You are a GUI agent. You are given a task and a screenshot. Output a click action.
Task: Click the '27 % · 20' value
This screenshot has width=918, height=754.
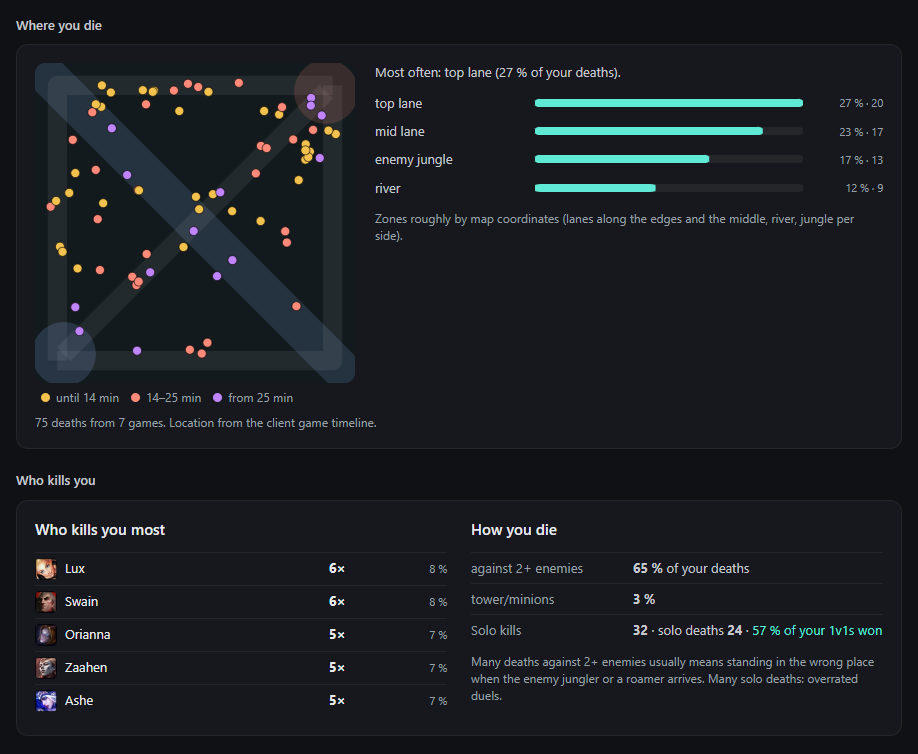[861, 103]
